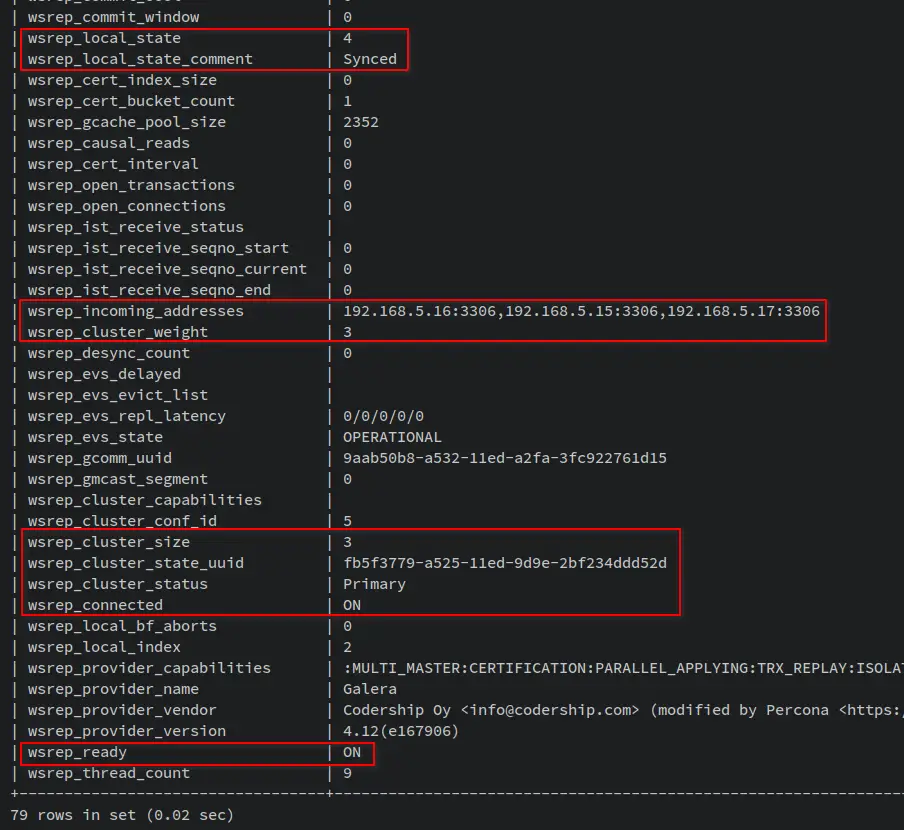Click the ON value beside wsrep_ready
The image size is (904, 830).
pos(352,752)
